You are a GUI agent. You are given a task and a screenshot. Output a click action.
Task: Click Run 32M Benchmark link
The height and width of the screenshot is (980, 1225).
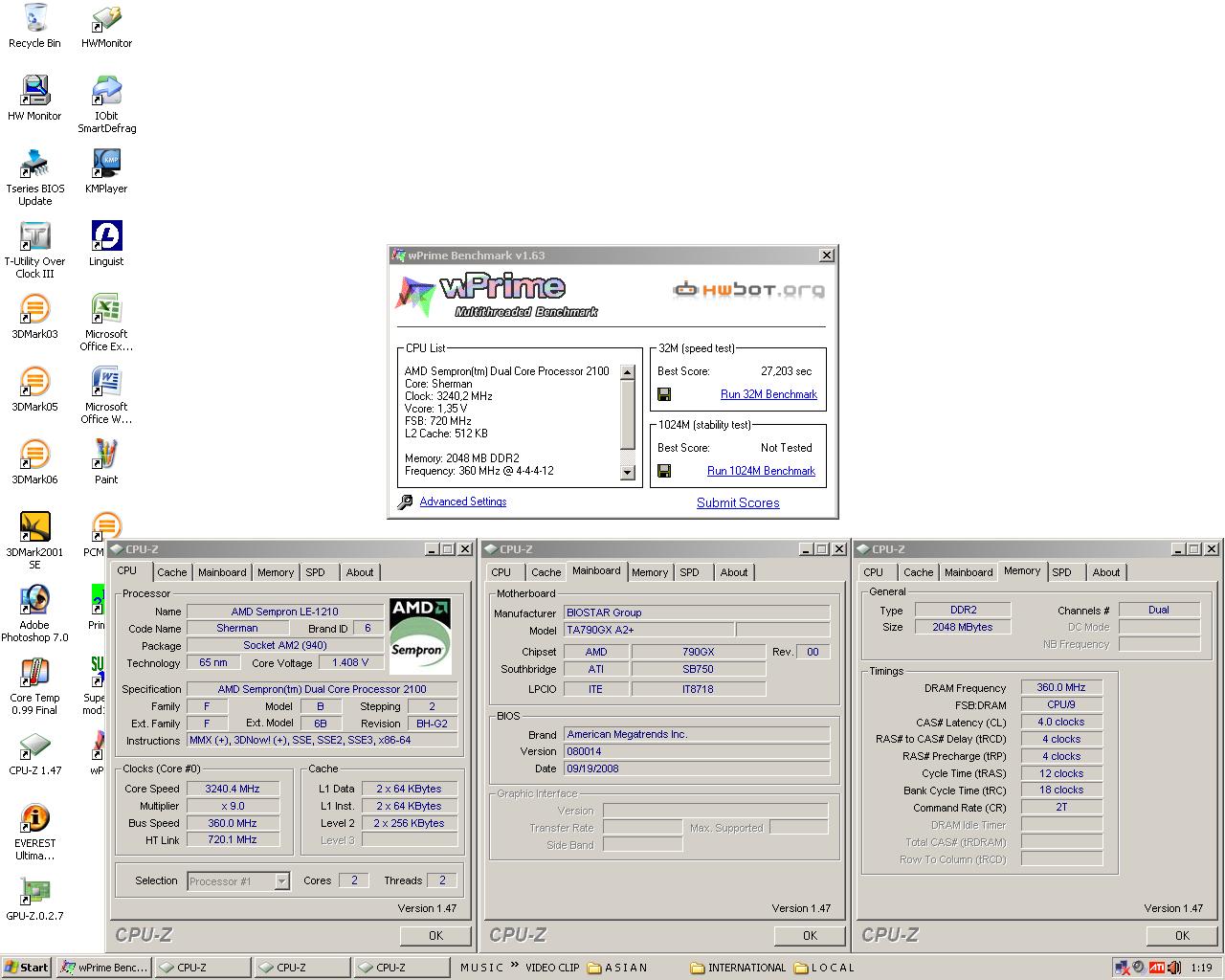pyautogui.click(x=768, y=394)
